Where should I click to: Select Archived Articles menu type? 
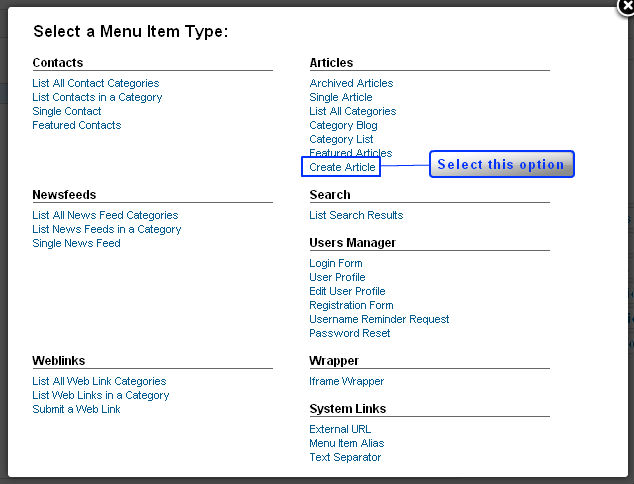coord(351,83)
